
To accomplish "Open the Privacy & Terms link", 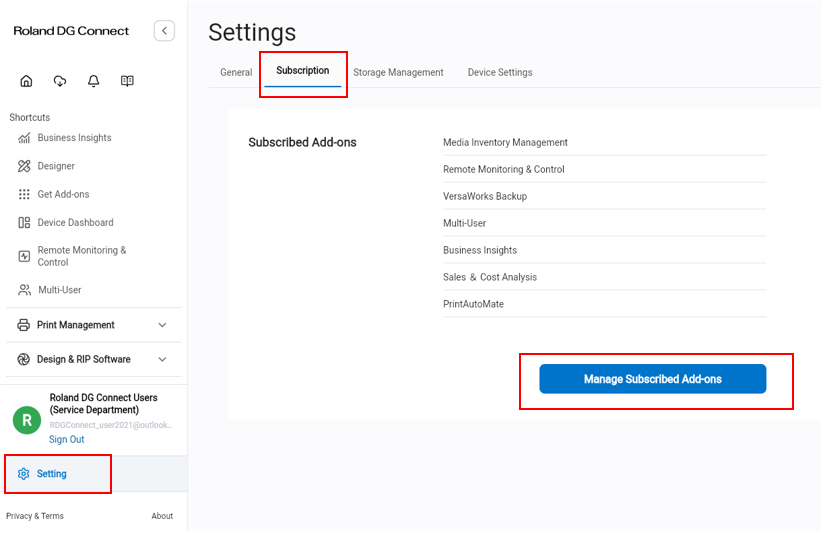I will click(35, 516).
